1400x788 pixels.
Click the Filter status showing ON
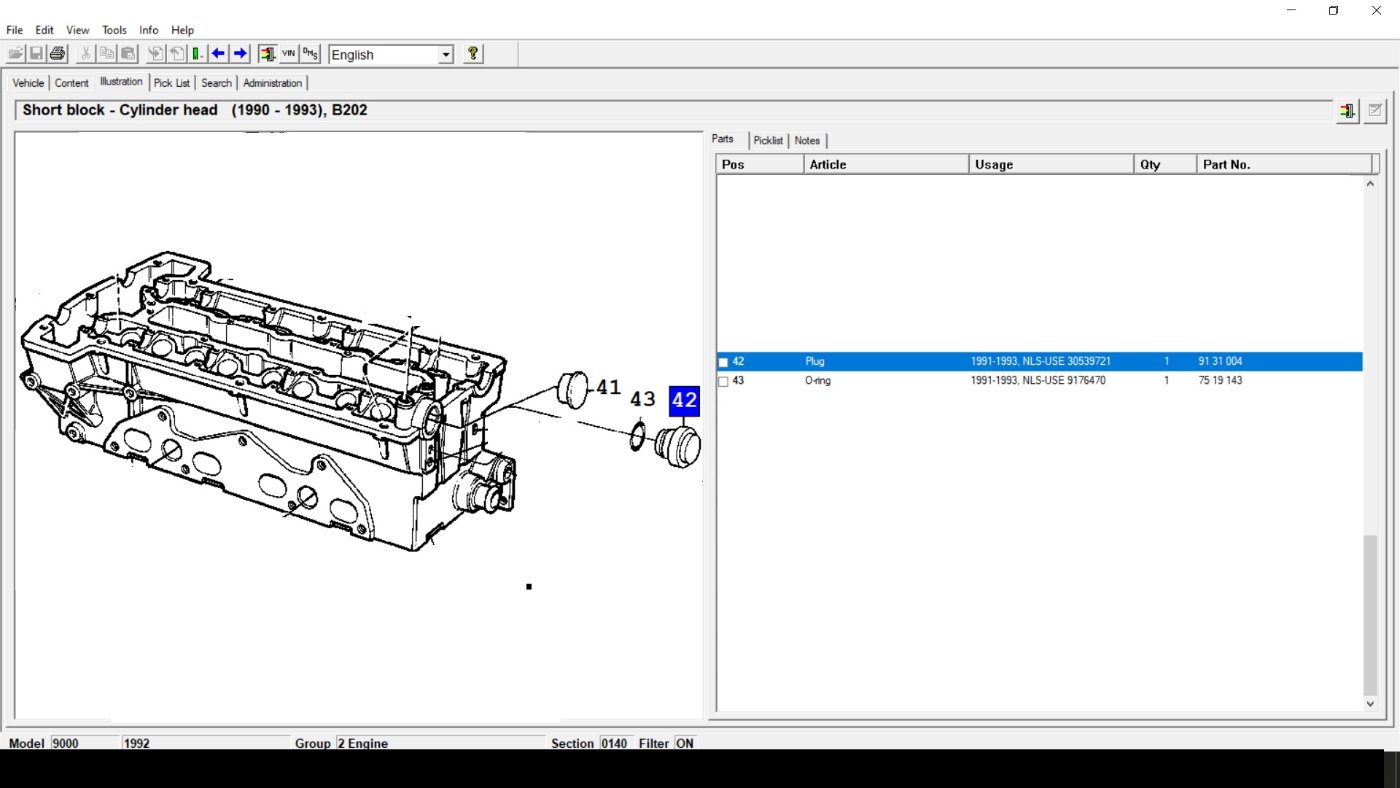click(685, 743)
